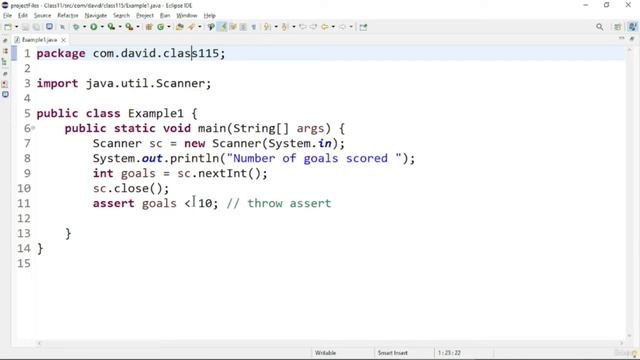This screenshot has height=360, width=640.
Task: Expand the Run configurations dropdown arrow
Action: [x=102, y=27]
